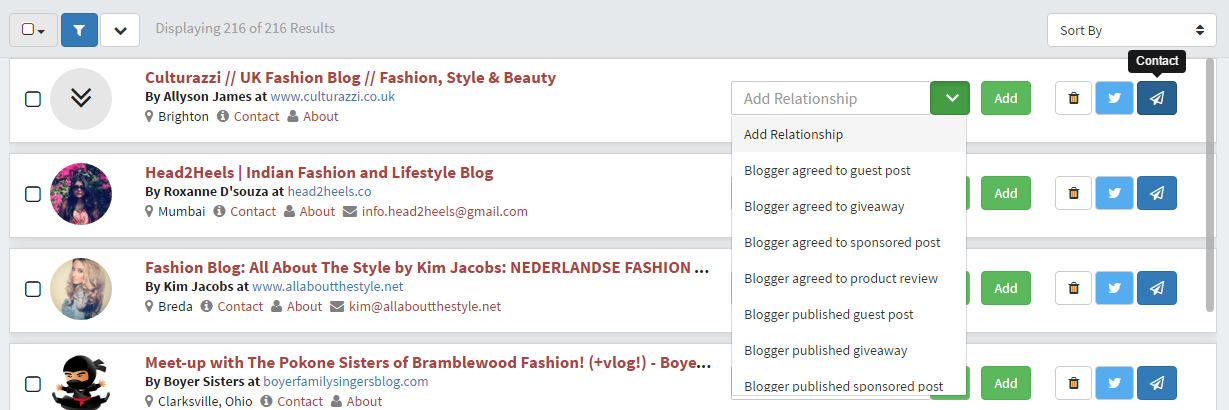Image resolution: width=1229 pixels, height=410 pixels.
Task: Select the Boyer Sisters row checkbox
Action: pyautogui.click(x=33, y=384)
